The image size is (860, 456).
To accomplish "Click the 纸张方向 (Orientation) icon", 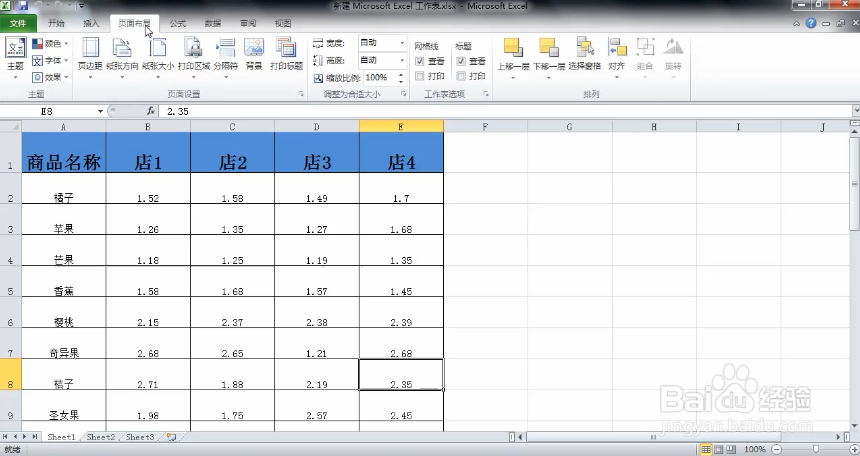I will [x=122, y=48].
